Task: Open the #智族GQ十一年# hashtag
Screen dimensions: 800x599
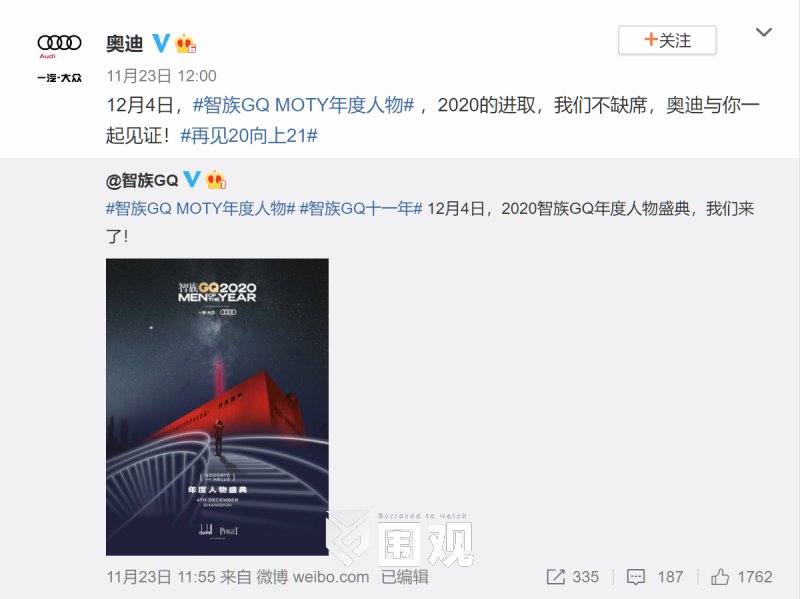Action: coord(361,209)
